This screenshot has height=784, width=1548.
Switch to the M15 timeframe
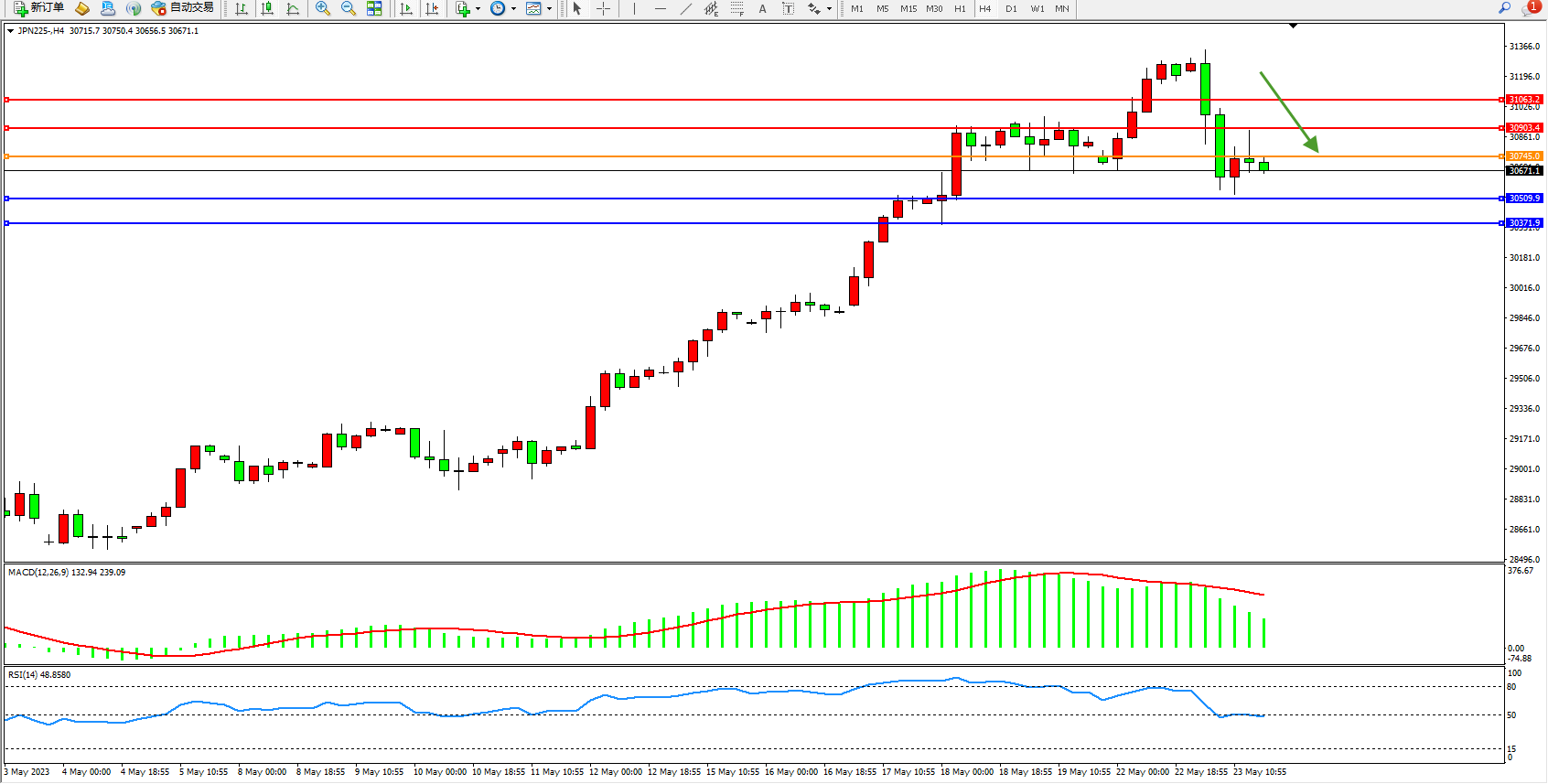coord(908,8)
